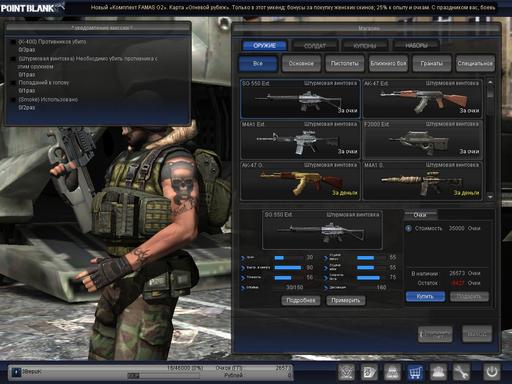Open settings with the wrench icon

point(461,372)
